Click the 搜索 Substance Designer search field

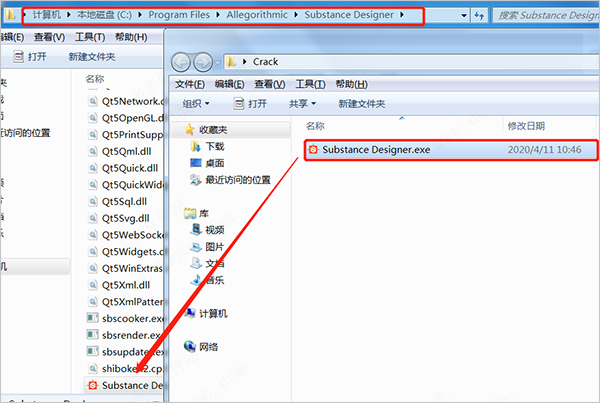[x=546, y=15]
